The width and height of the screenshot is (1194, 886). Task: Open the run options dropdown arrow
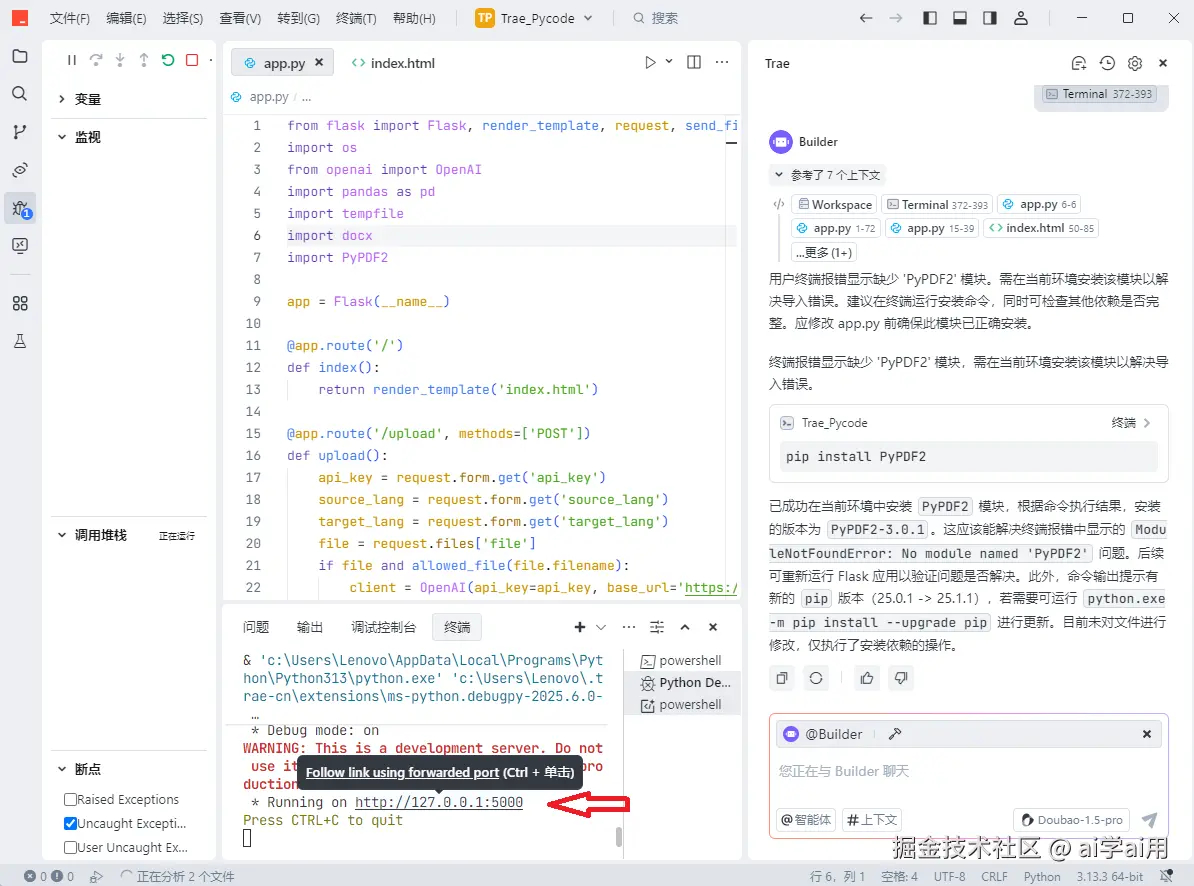(669, 62)
